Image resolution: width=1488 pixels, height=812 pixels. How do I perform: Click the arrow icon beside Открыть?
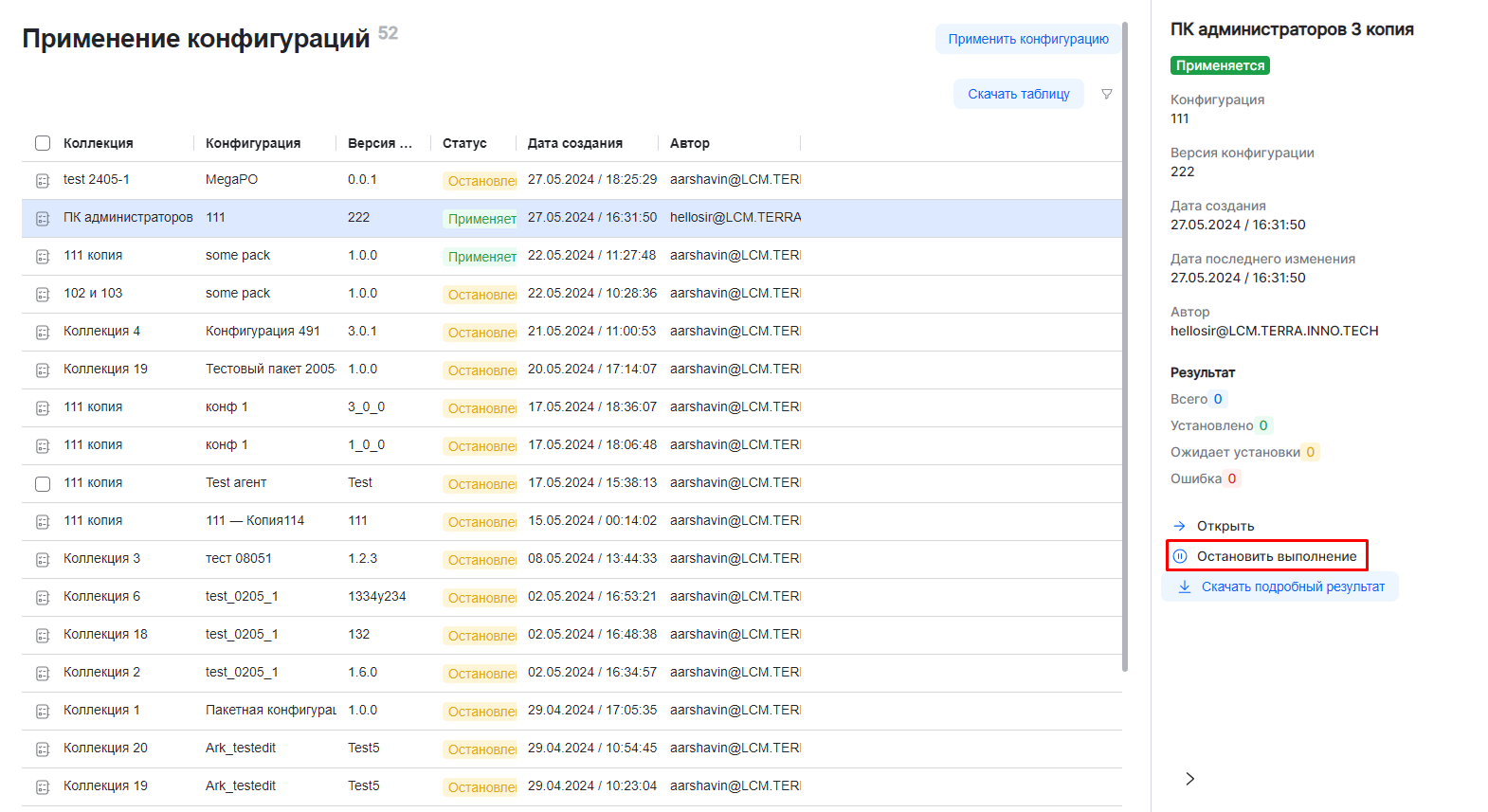pyautogui.click(x=1180, y=526)
